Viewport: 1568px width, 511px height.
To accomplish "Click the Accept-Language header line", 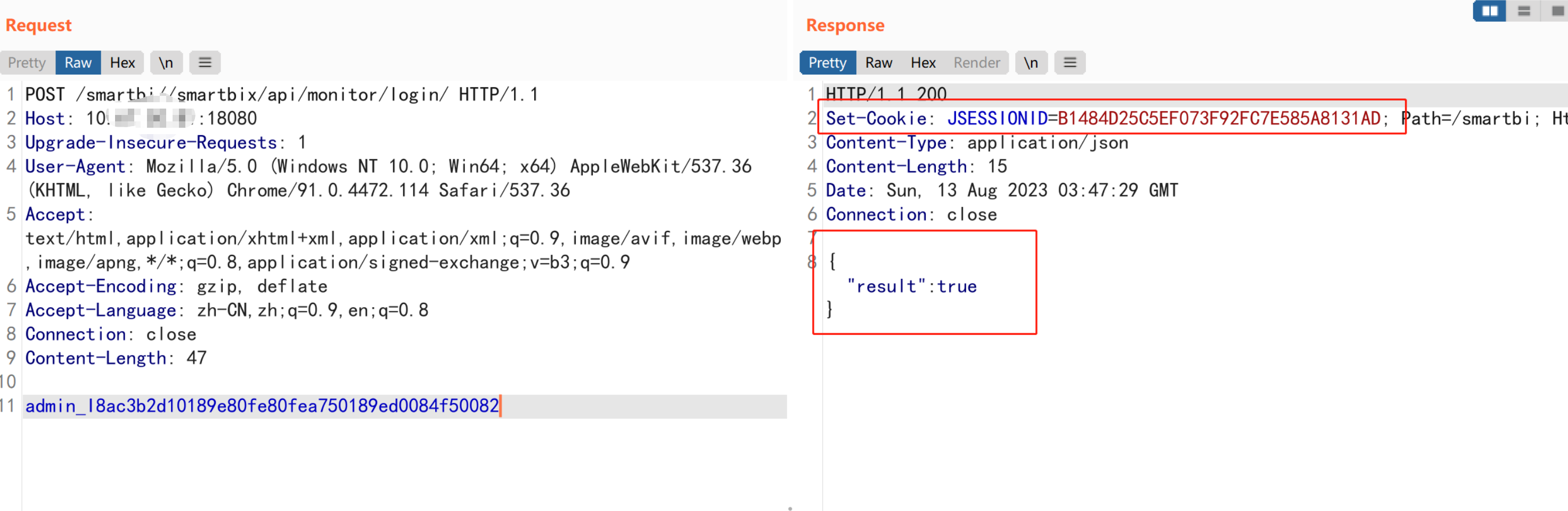I will coord(226,310).
